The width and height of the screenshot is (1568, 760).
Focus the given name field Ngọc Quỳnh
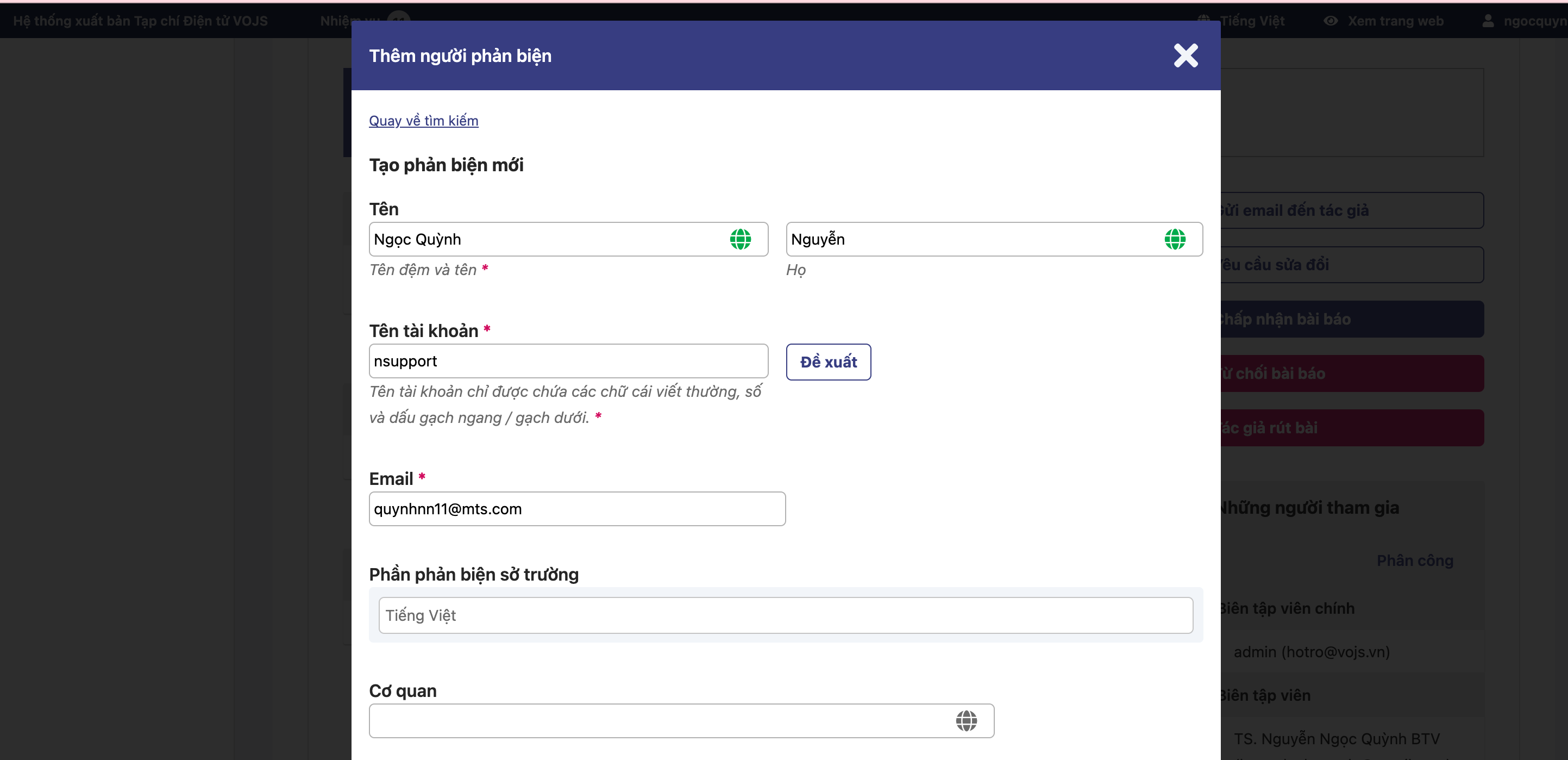pos(568,239)
